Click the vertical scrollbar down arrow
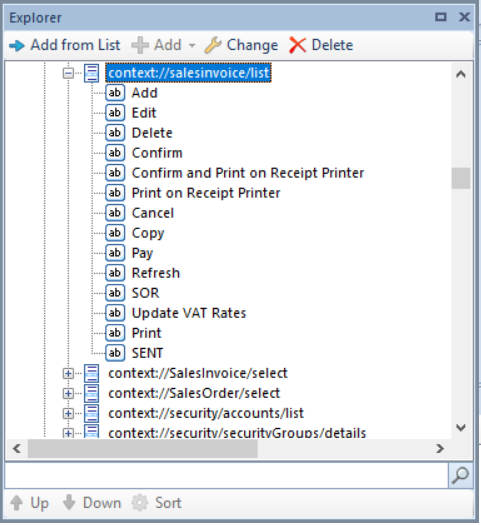 [x=461, y=428]
